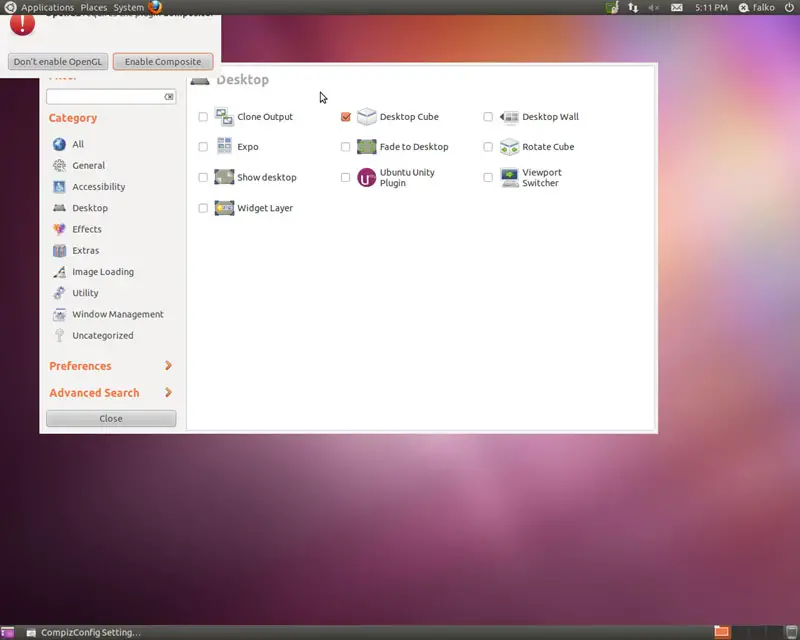800x640 pixels.
Task: Clear the filter box with its clear icon
Action: coord(169,97)
